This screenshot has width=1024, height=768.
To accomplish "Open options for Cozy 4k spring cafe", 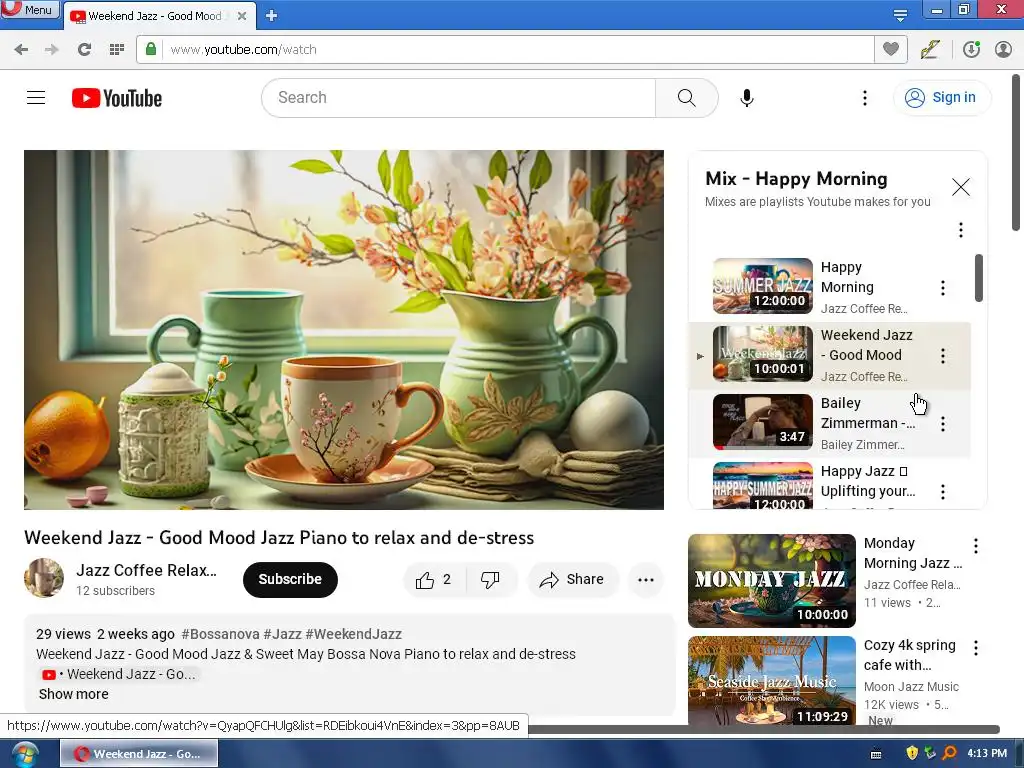I will point(976,648).
